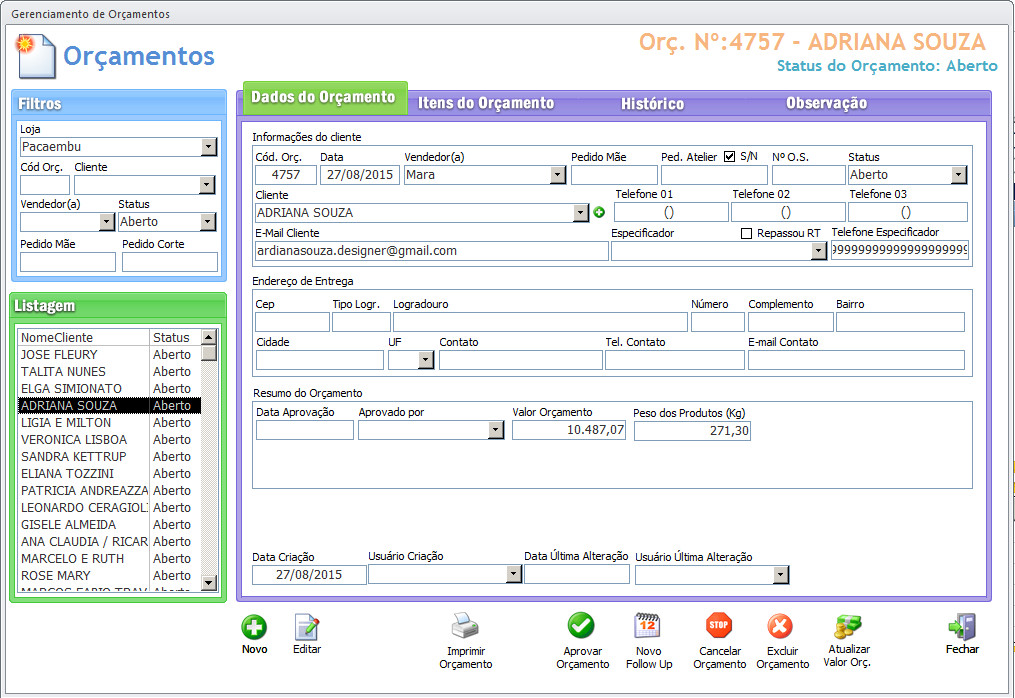Click the Atualizar Valor Orç. money icon
The height and width of the screenshot is (698, 1015).
pyautogui.click(x=847, y=627)
